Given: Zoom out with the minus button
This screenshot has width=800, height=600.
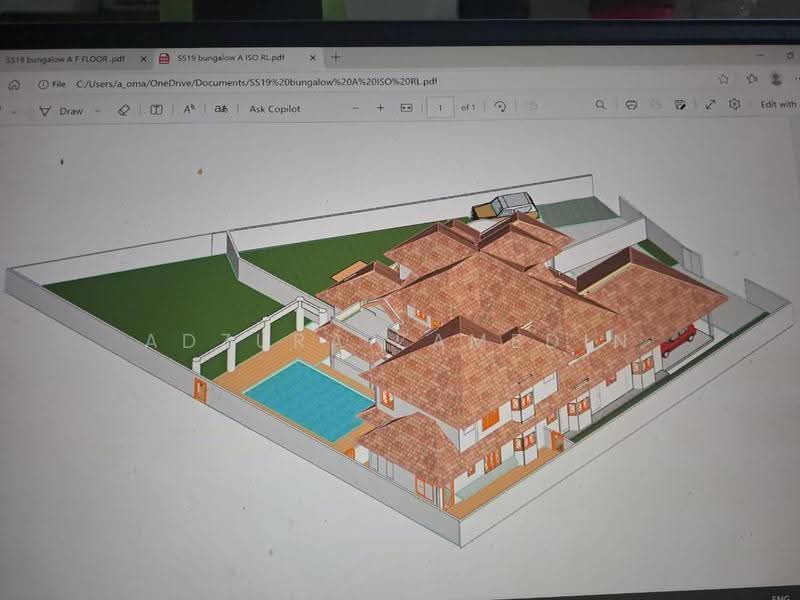Looking at the screenshot, I should click(x=356, y=108).
